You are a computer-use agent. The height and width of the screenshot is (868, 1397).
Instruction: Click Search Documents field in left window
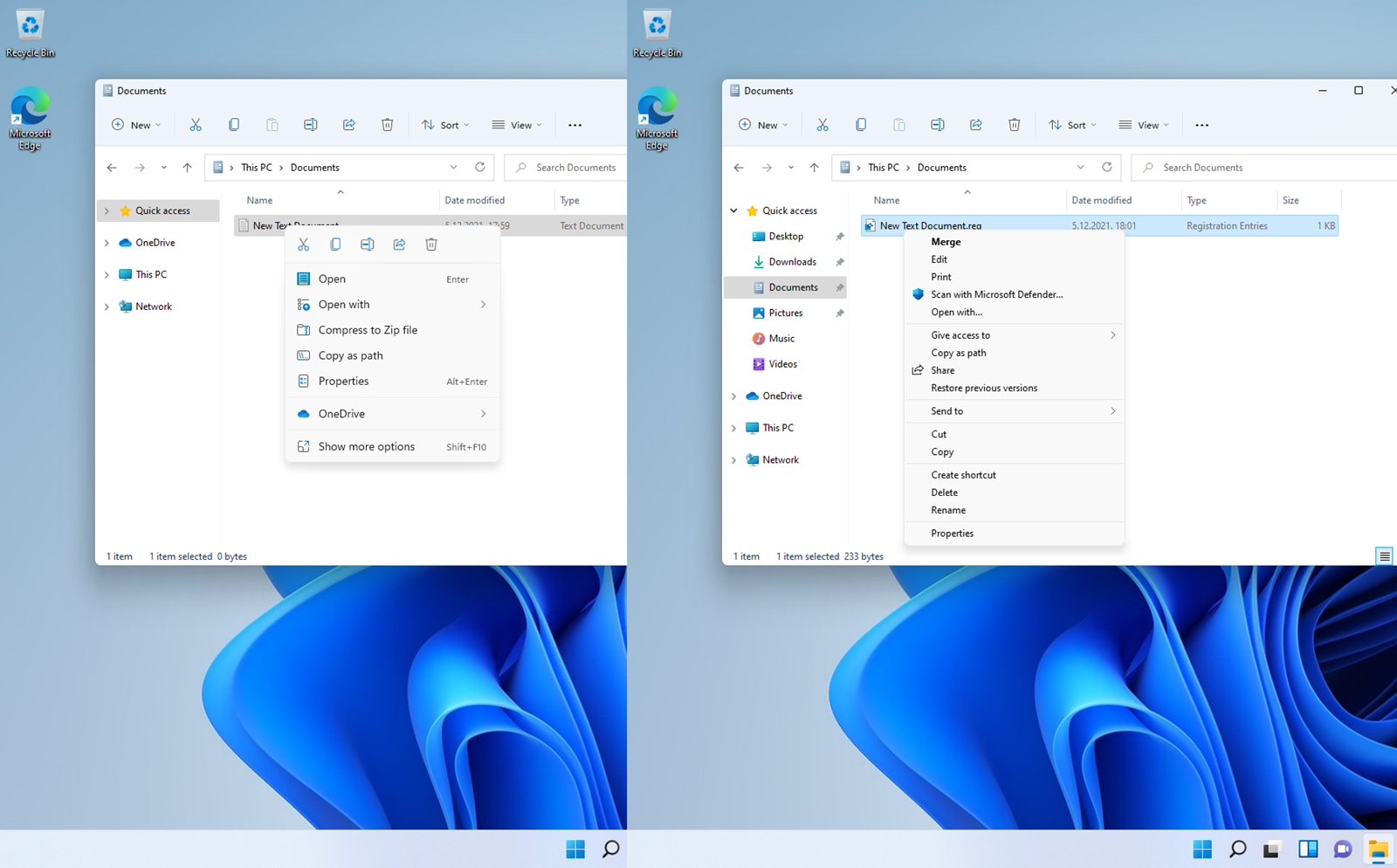(566, 168)
